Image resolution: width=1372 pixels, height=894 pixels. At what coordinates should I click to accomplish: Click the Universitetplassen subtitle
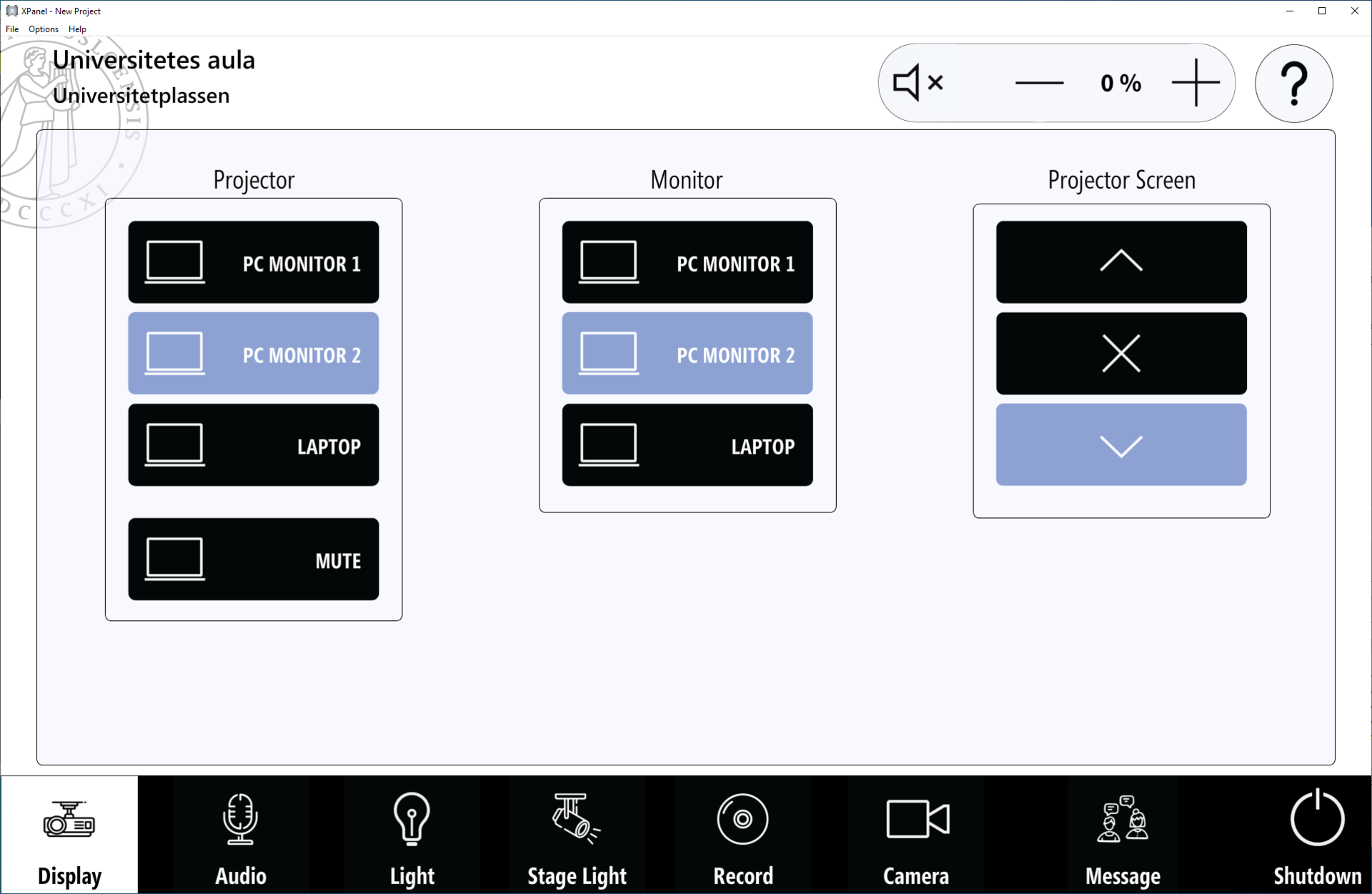(x=141, y=96)
